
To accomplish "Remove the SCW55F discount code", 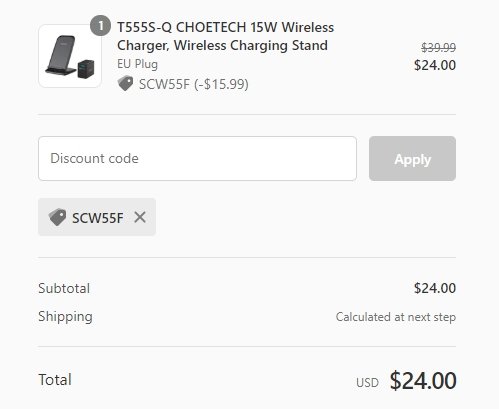I will 140,217.
